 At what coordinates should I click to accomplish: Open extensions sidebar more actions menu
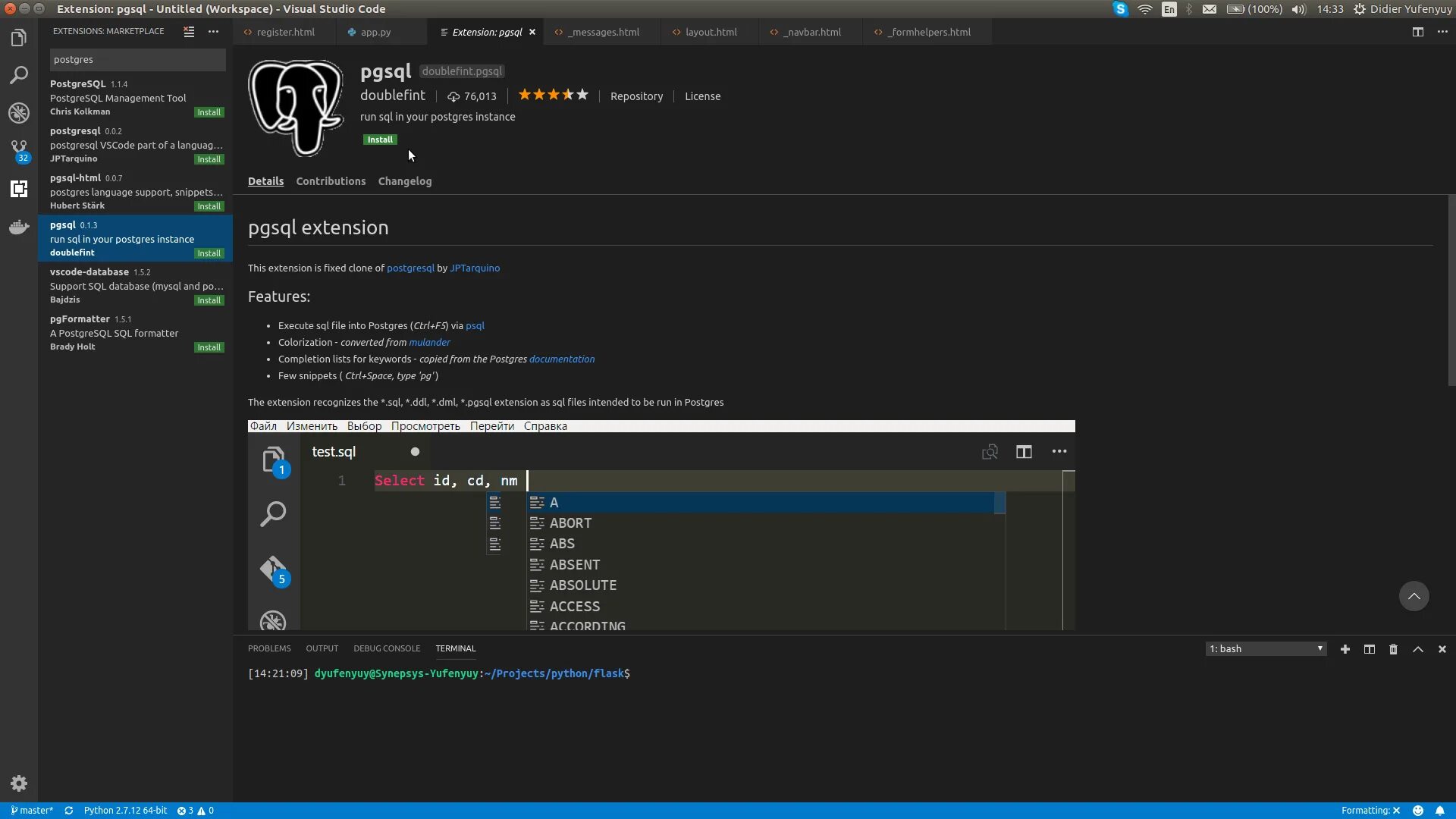213,32
